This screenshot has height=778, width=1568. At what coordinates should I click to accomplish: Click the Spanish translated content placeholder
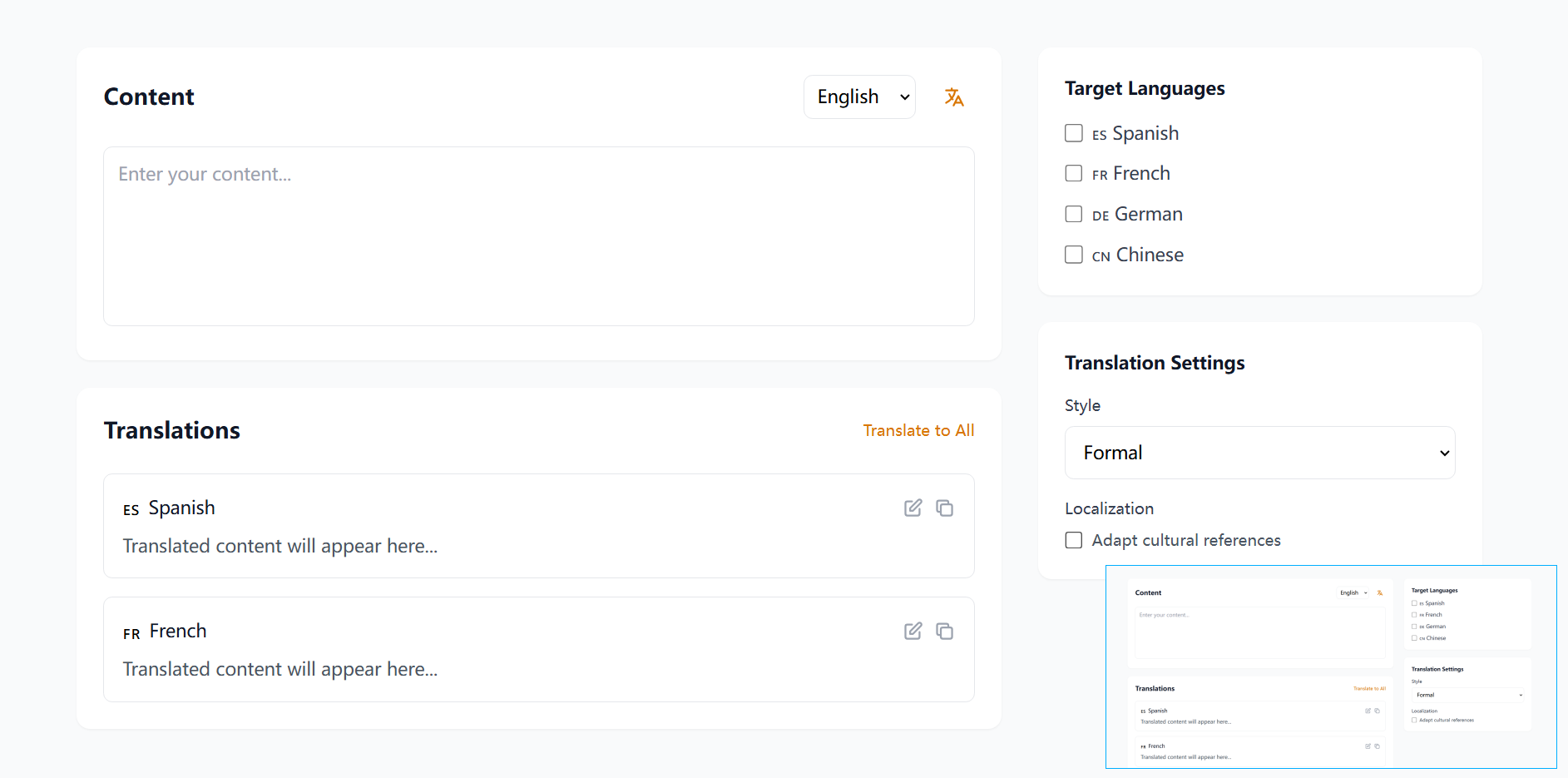click(280, 546)
